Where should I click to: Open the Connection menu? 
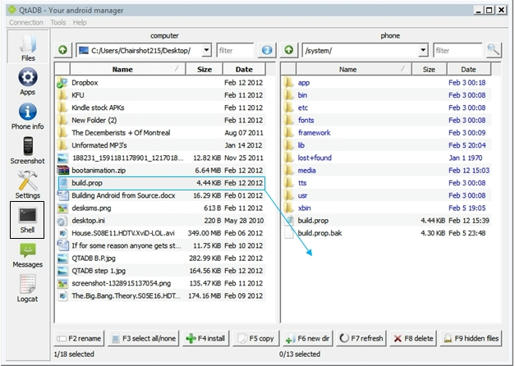26,22
